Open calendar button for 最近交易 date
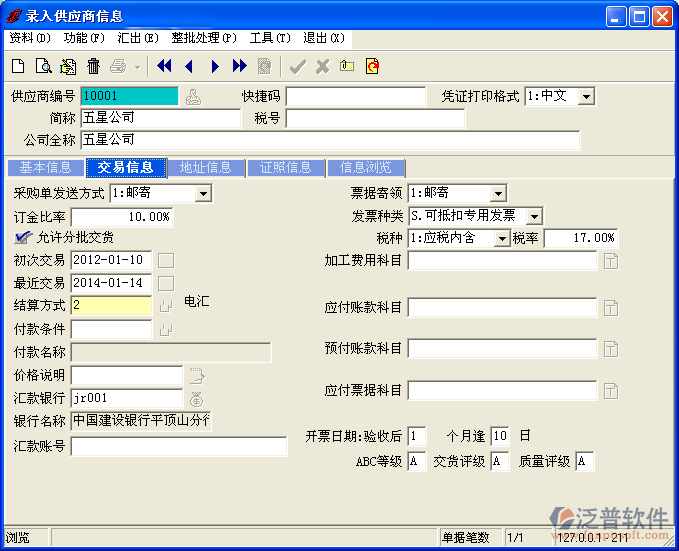This screenshot has height=551, width=679. 166,284
